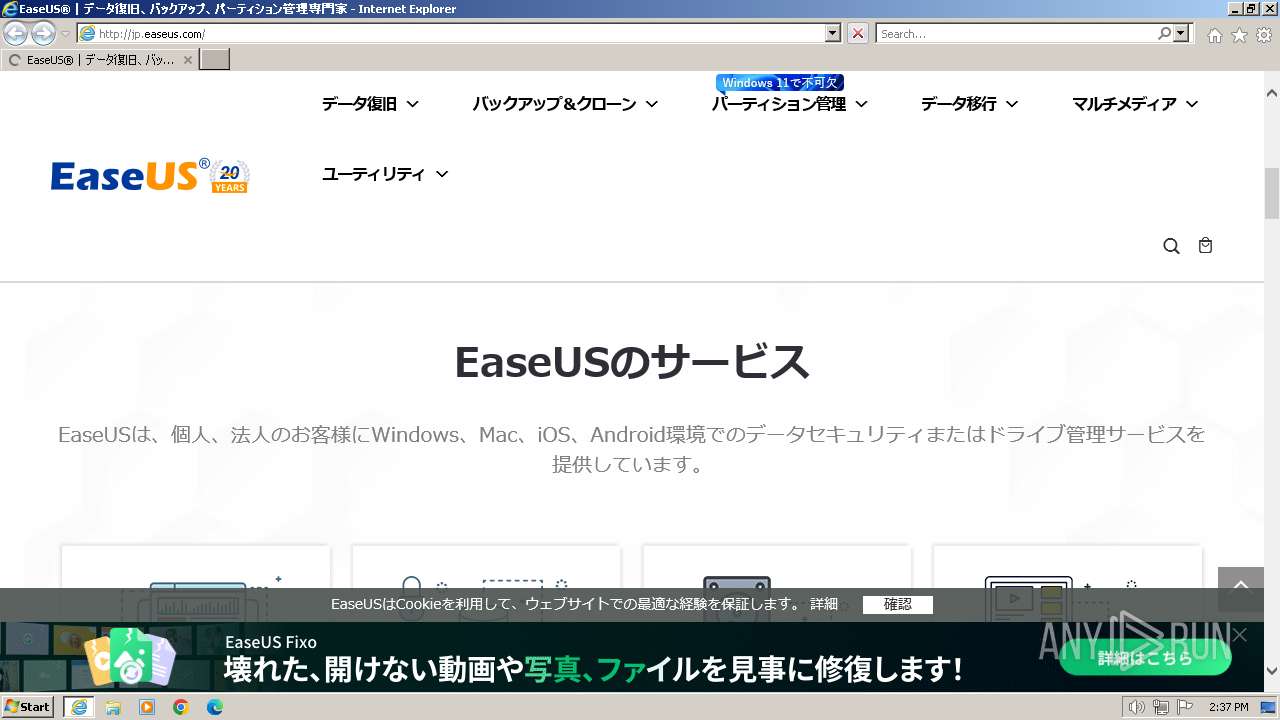Image resolution: width=1280 pixels, height=720 pixels.
Task: Click the network tray icon
Action: 1160,707
